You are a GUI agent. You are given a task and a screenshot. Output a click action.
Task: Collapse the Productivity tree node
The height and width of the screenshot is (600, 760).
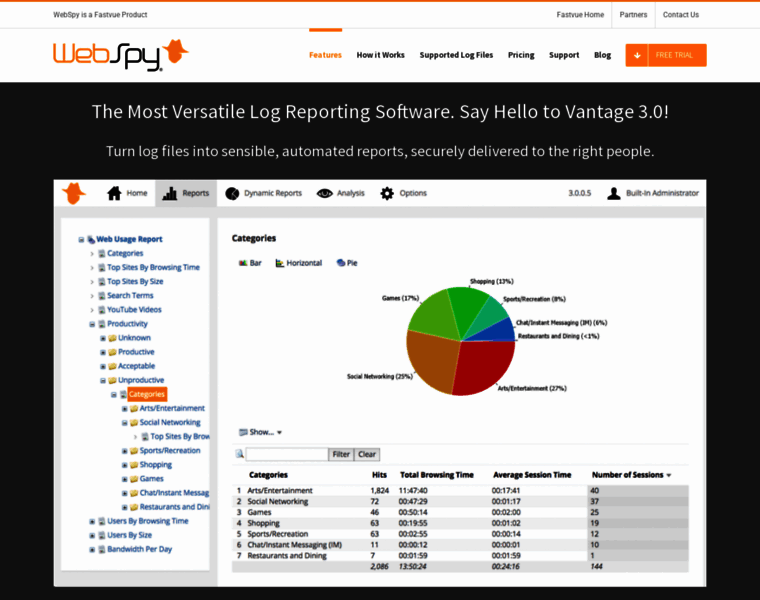click(x=92, y=324)
